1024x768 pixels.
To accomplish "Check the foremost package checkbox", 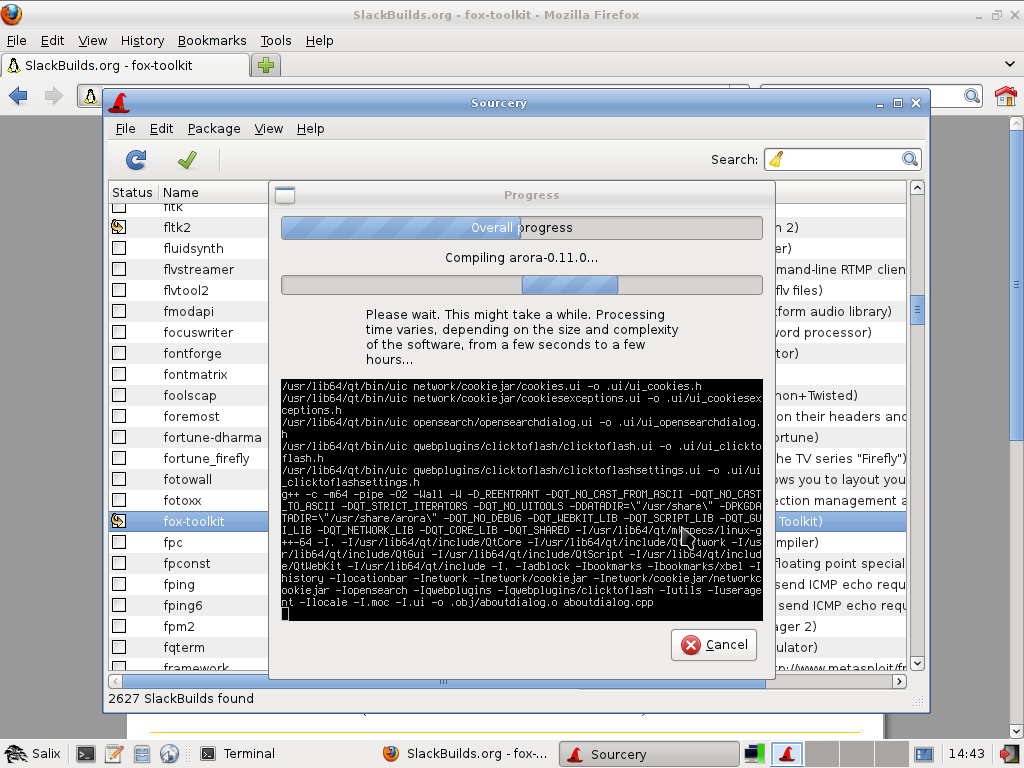I will (x=119, y=416).
